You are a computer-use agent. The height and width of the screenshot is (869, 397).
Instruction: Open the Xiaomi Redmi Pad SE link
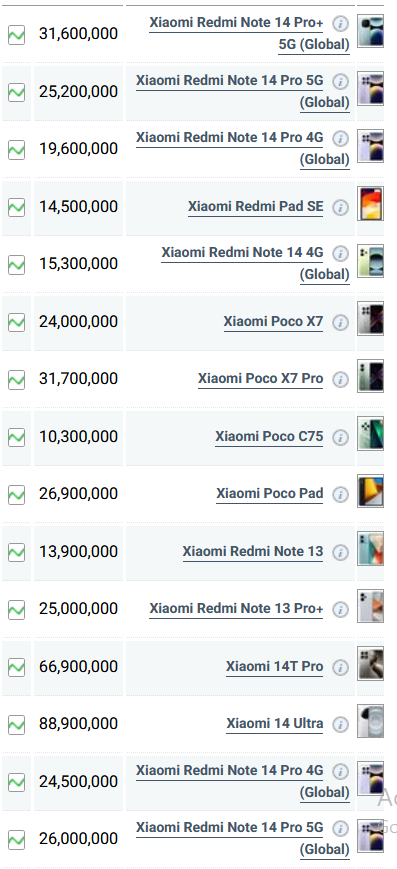[x=256, y=206]
